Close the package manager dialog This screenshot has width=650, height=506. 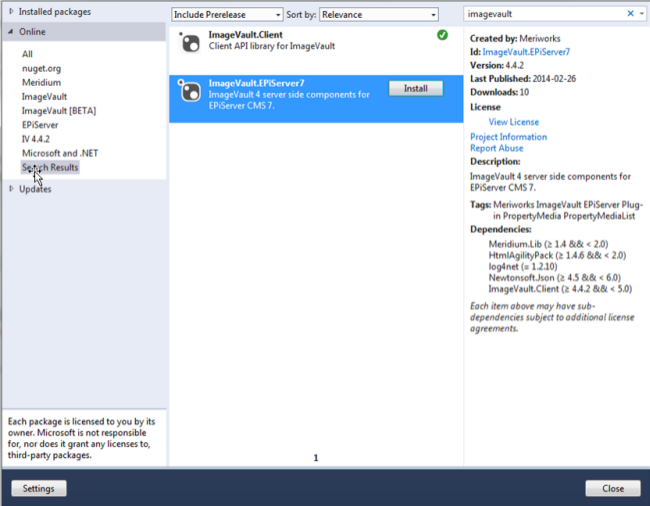point(612,489)
